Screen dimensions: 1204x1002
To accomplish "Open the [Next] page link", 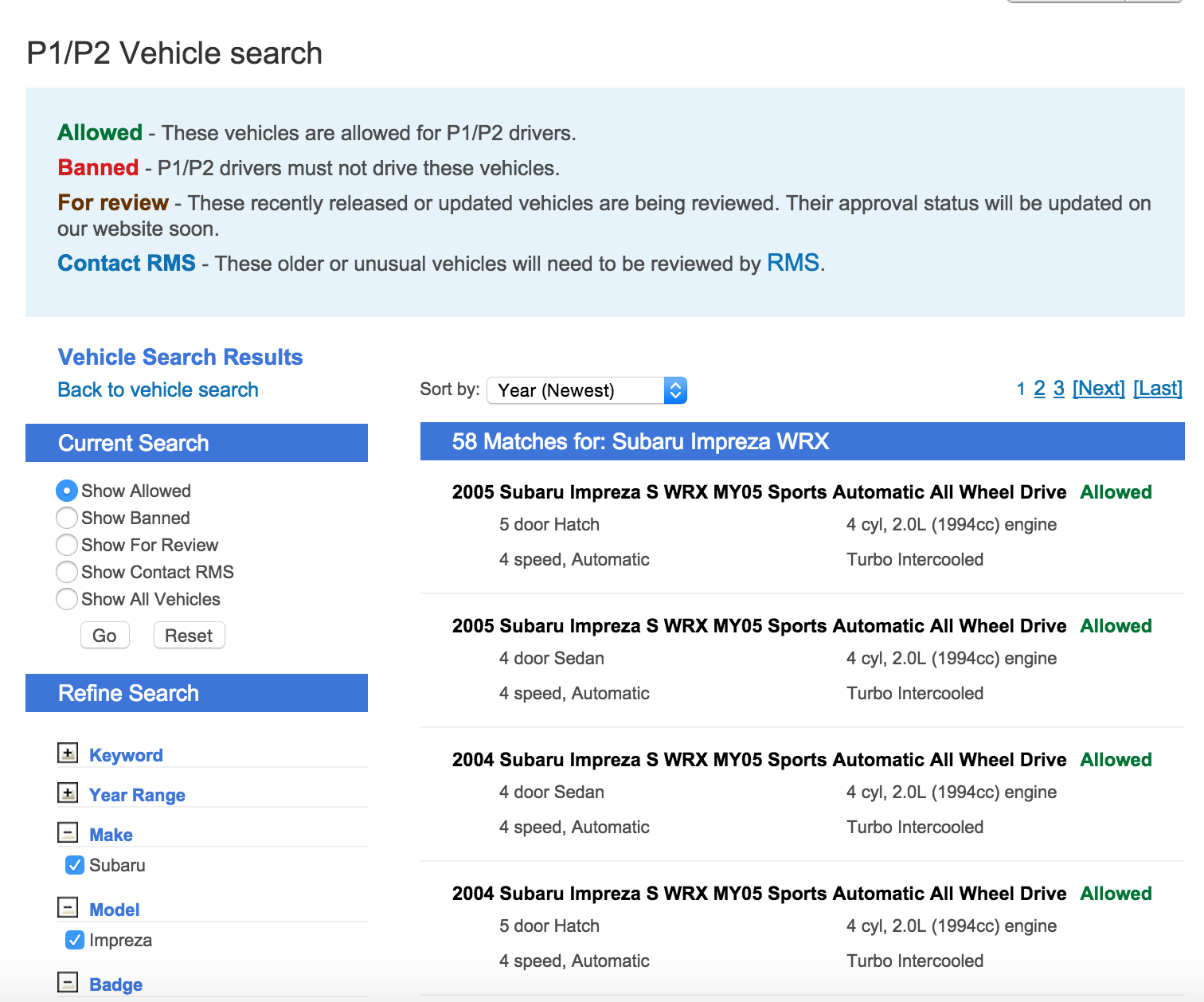I will pos(1098,389).
